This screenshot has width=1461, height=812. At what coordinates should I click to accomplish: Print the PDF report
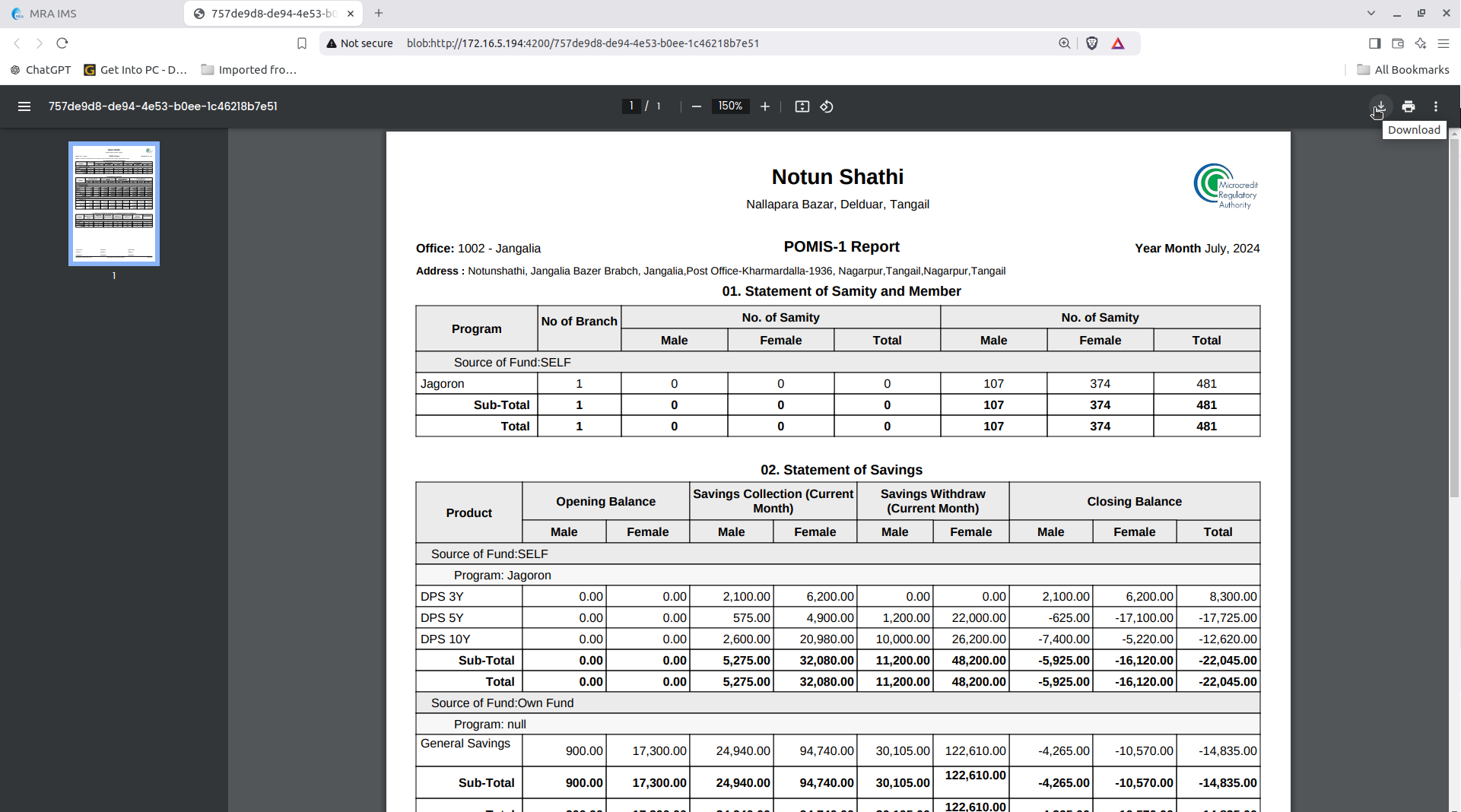coord(1409,106)
